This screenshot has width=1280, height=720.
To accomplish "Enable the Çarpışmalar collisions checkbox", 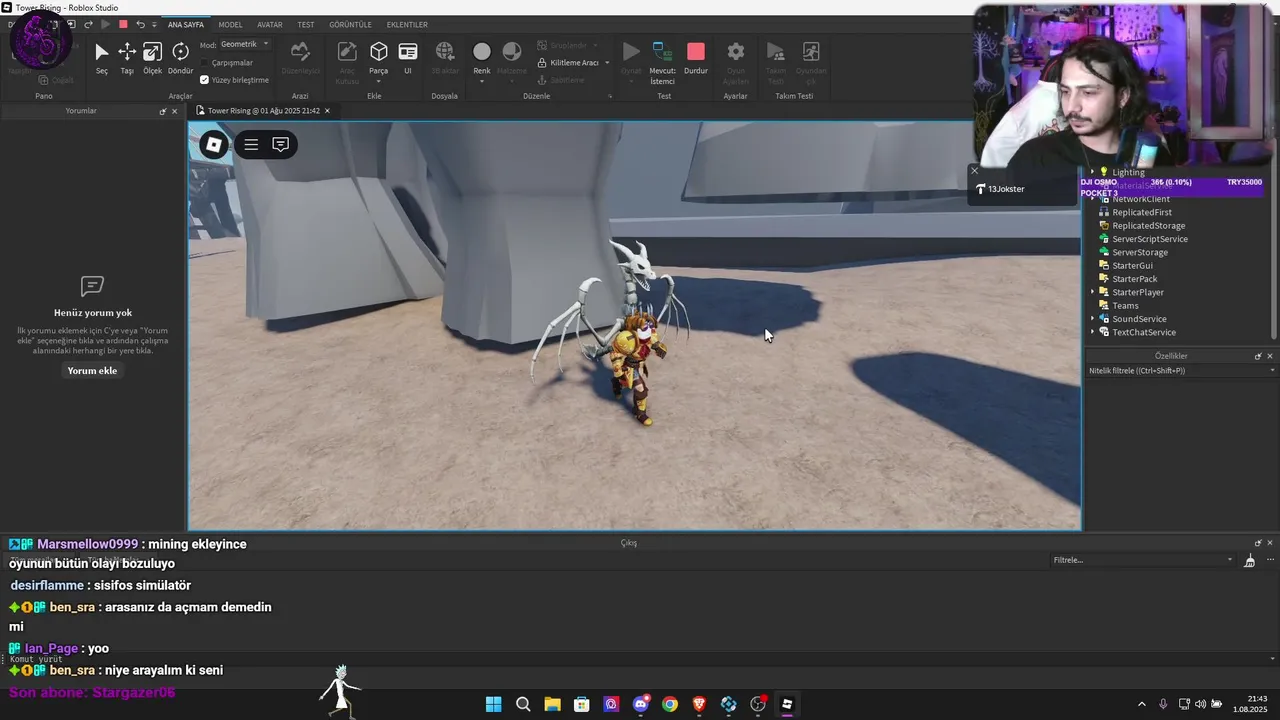I will (x=204, y=63).
